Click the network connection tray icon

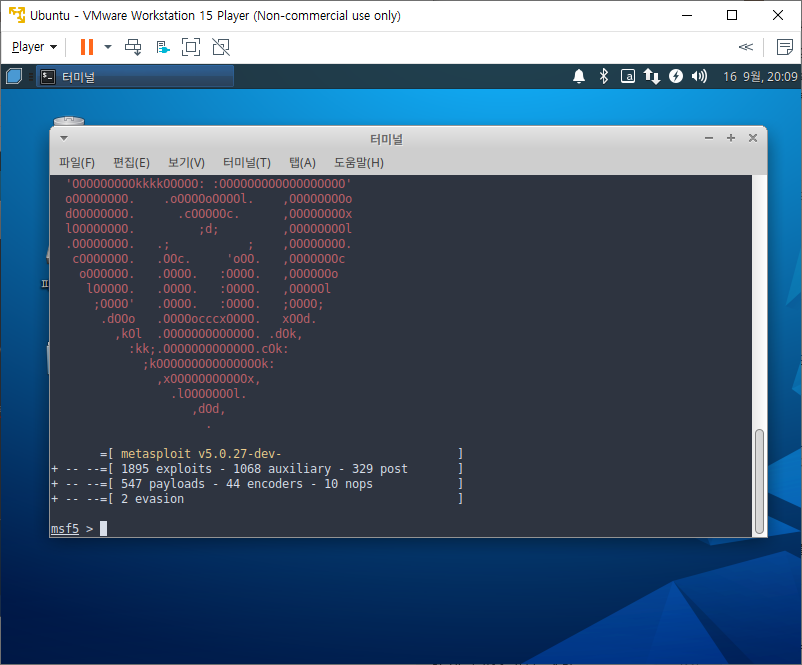point(652,76)
